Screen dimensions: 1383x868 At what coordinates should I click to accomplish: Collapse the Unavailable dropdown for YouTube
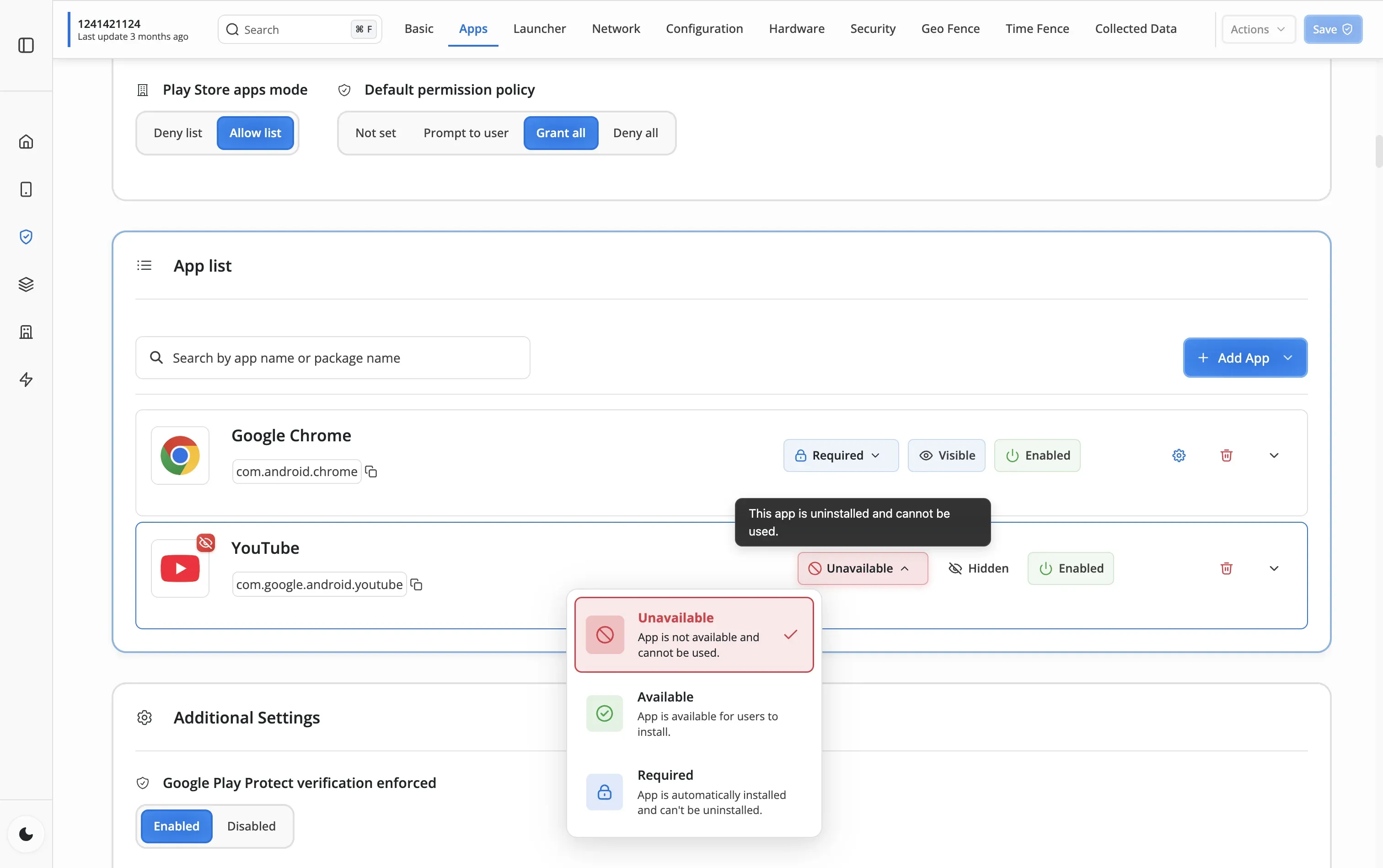[x=863, y=568]
